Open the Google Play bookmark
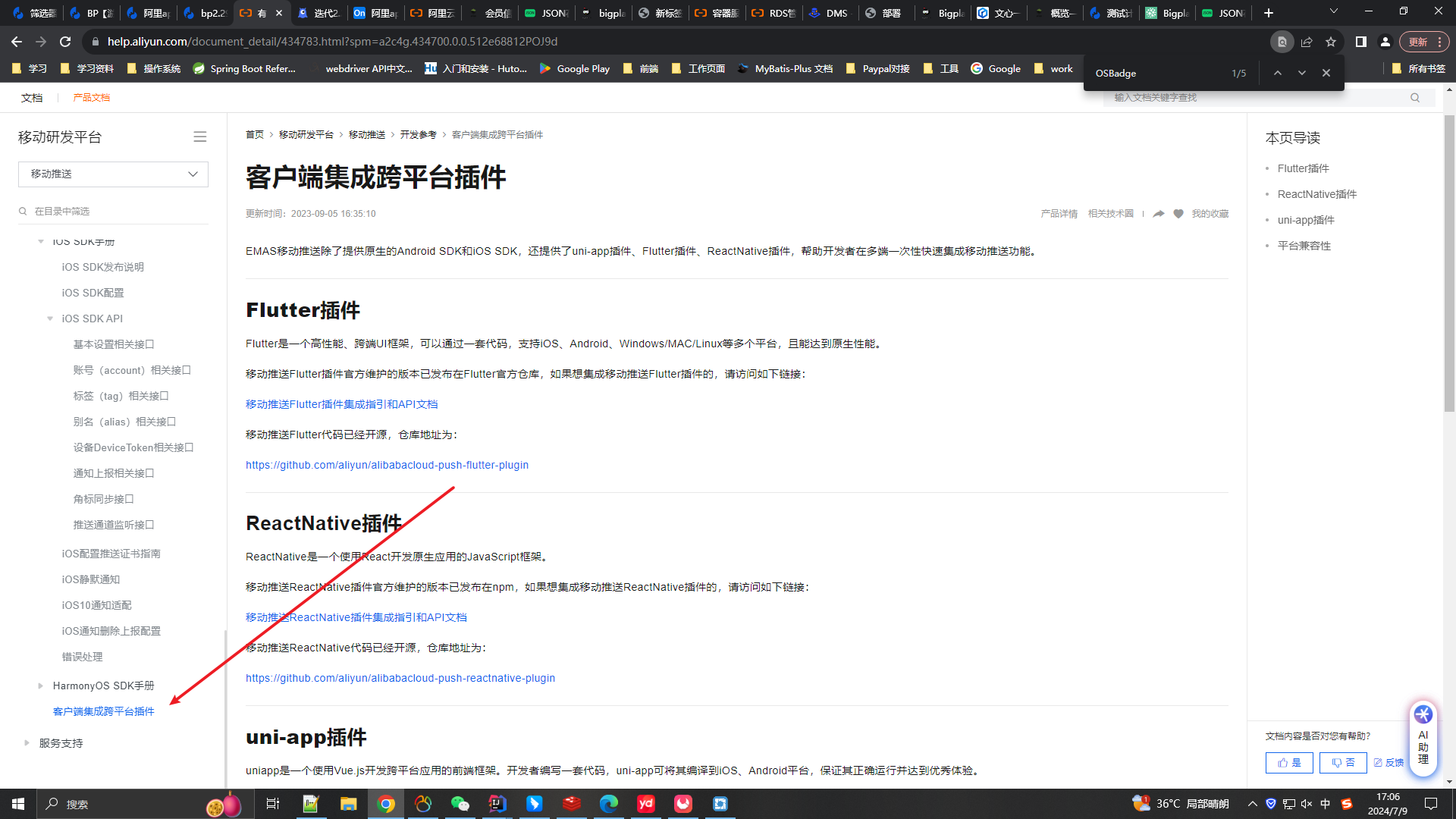 575,68
